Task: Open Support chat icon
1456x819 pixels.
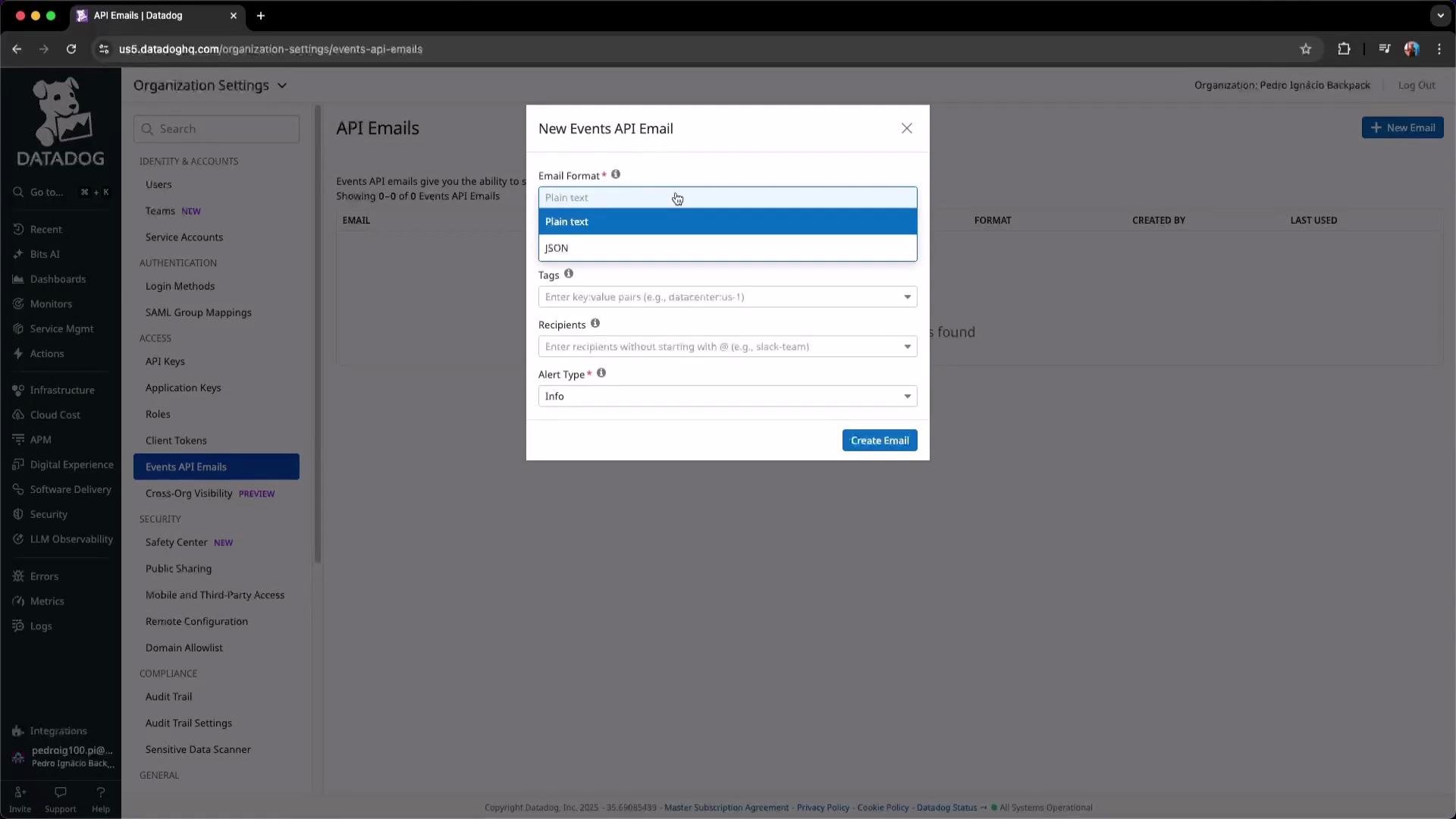Action: (x=60, y=792)
